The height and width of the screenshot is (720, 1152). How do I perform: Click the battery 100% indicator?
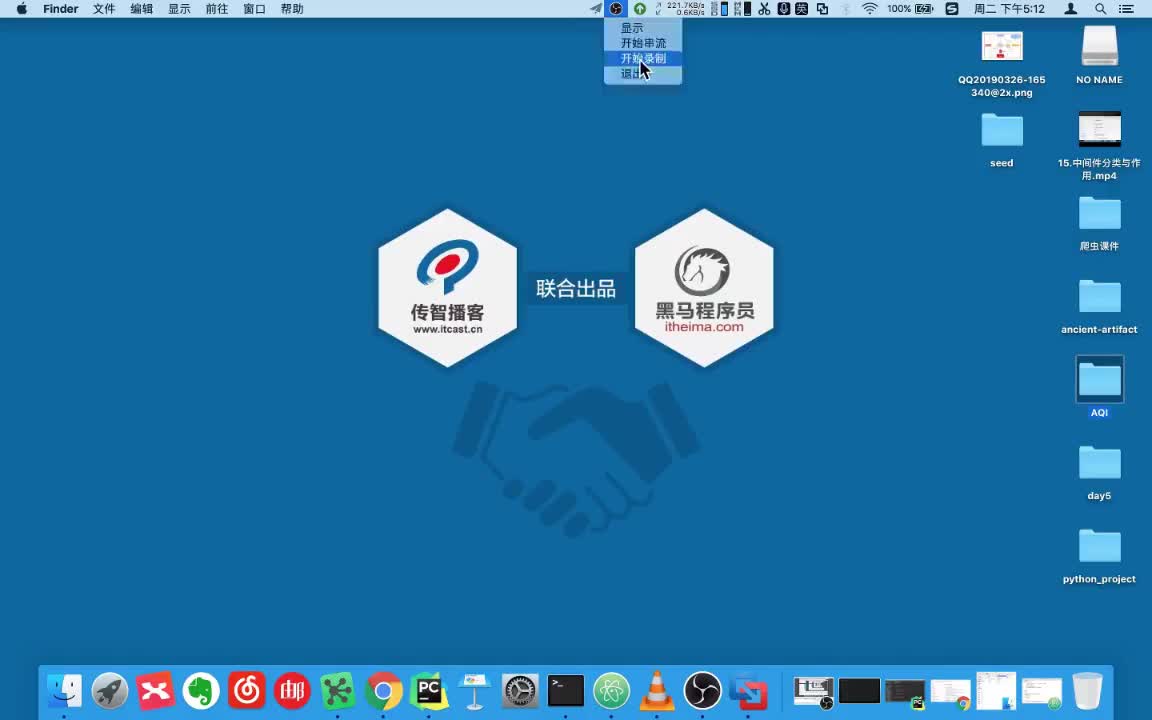910,9
